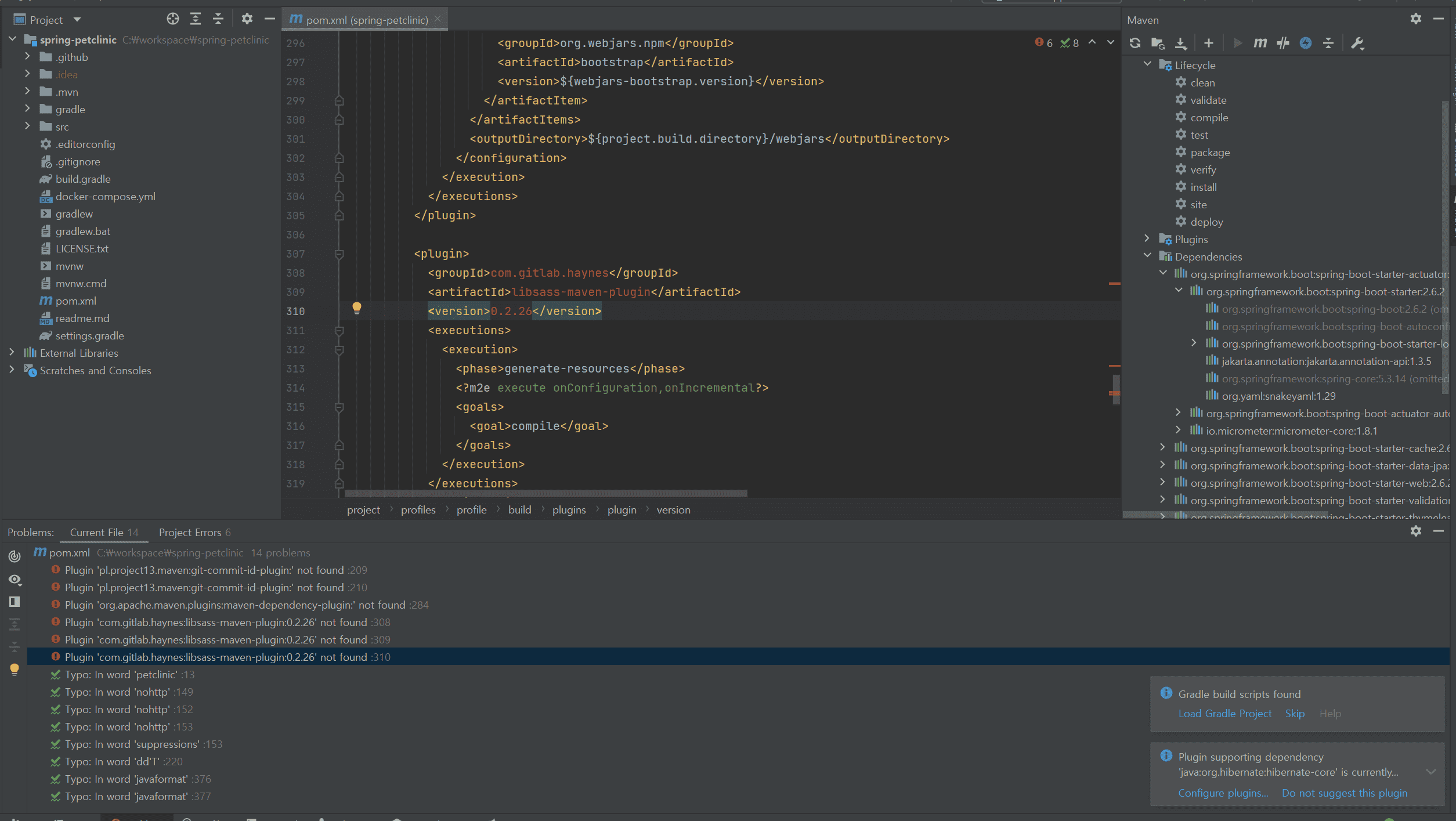1456x821 pixels.
Task: Click Execute Maven Goal icon
Action: coord(1260,43)
